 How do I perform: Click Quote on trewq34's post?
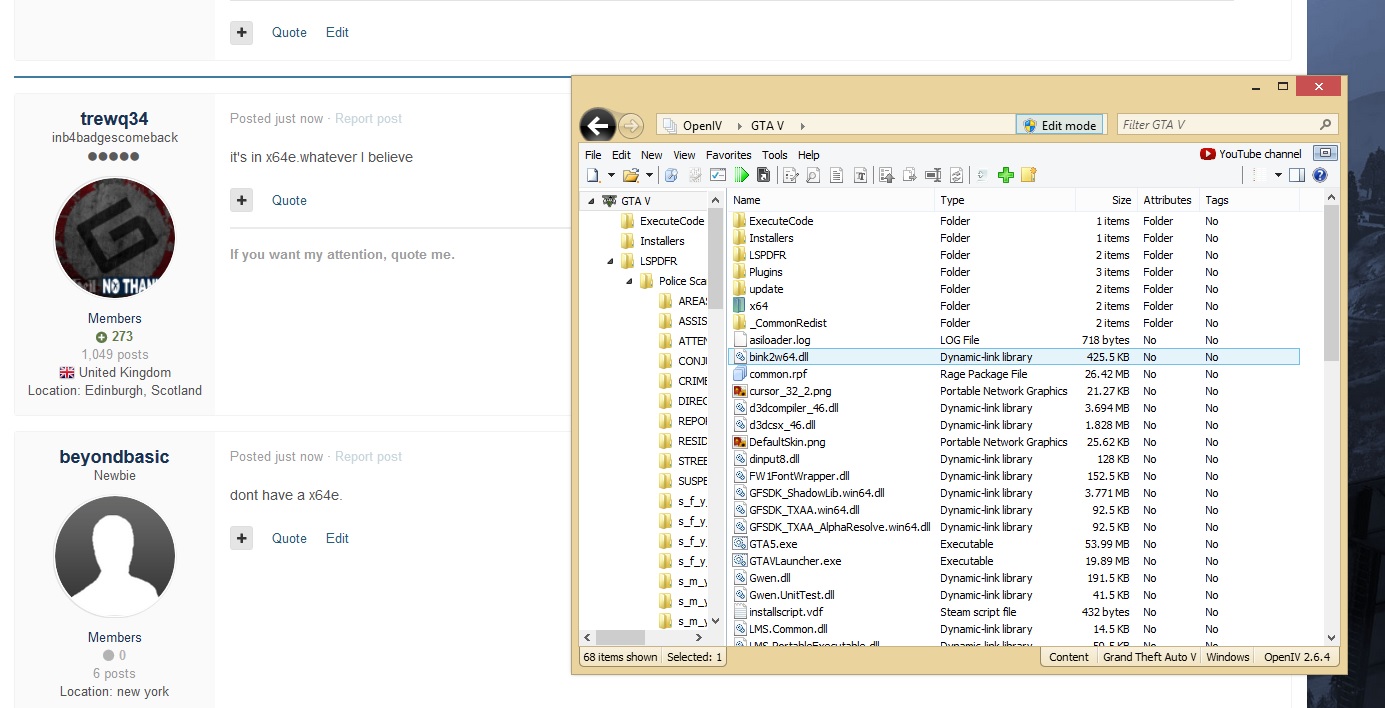[289, 200]
